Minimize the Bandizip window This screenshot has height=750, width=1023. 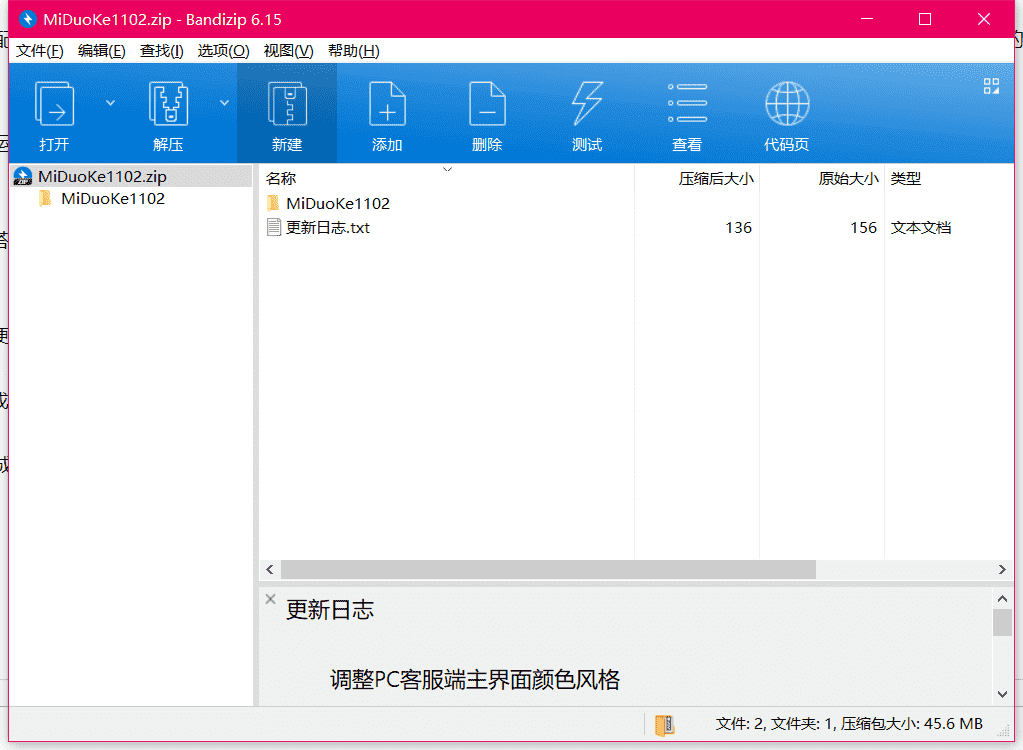coord(866,19)
